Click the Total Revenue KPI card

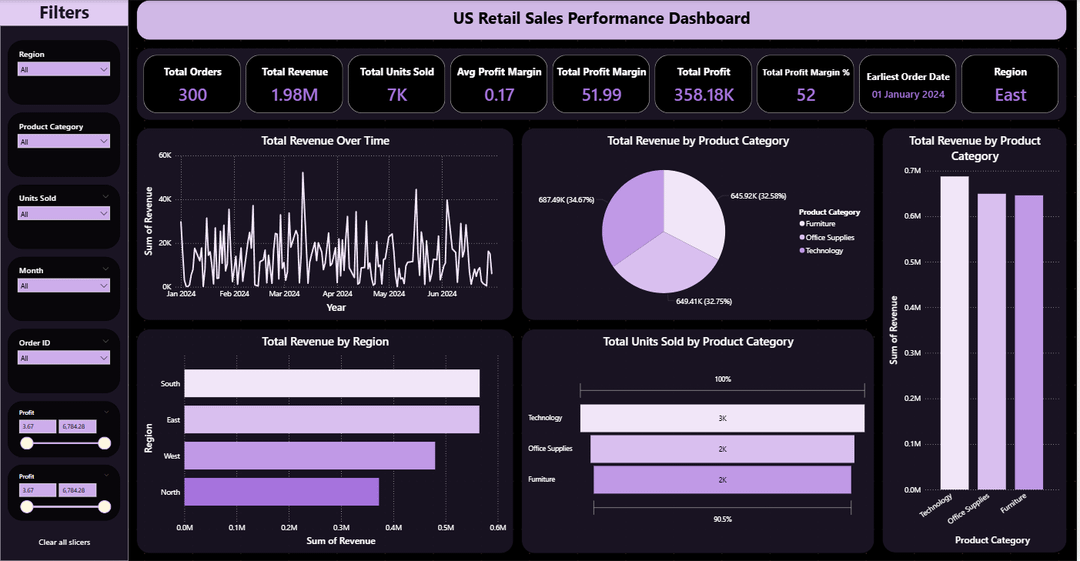click(x=295, y=84)
